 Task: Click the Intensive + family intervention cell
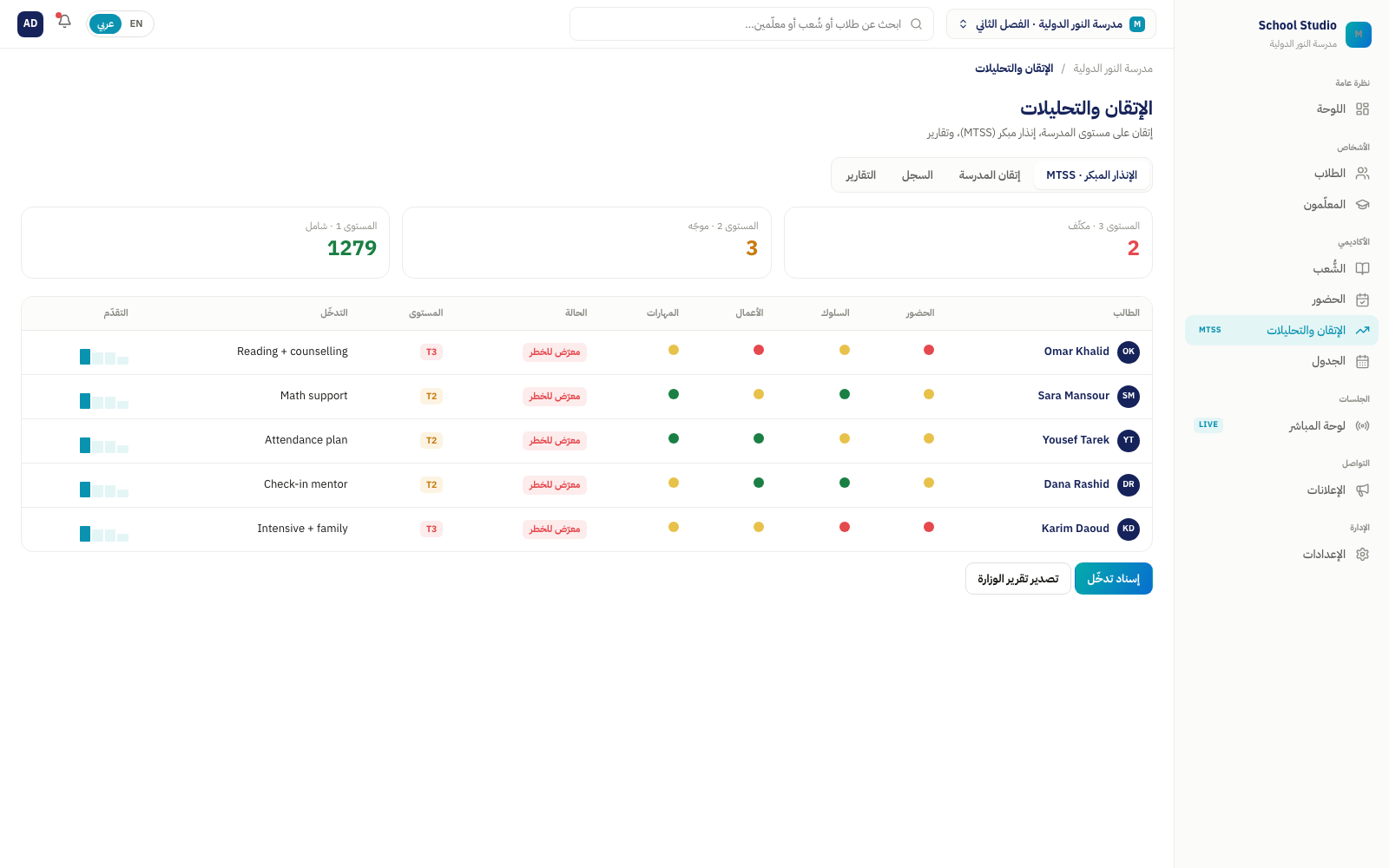(303, 529)
